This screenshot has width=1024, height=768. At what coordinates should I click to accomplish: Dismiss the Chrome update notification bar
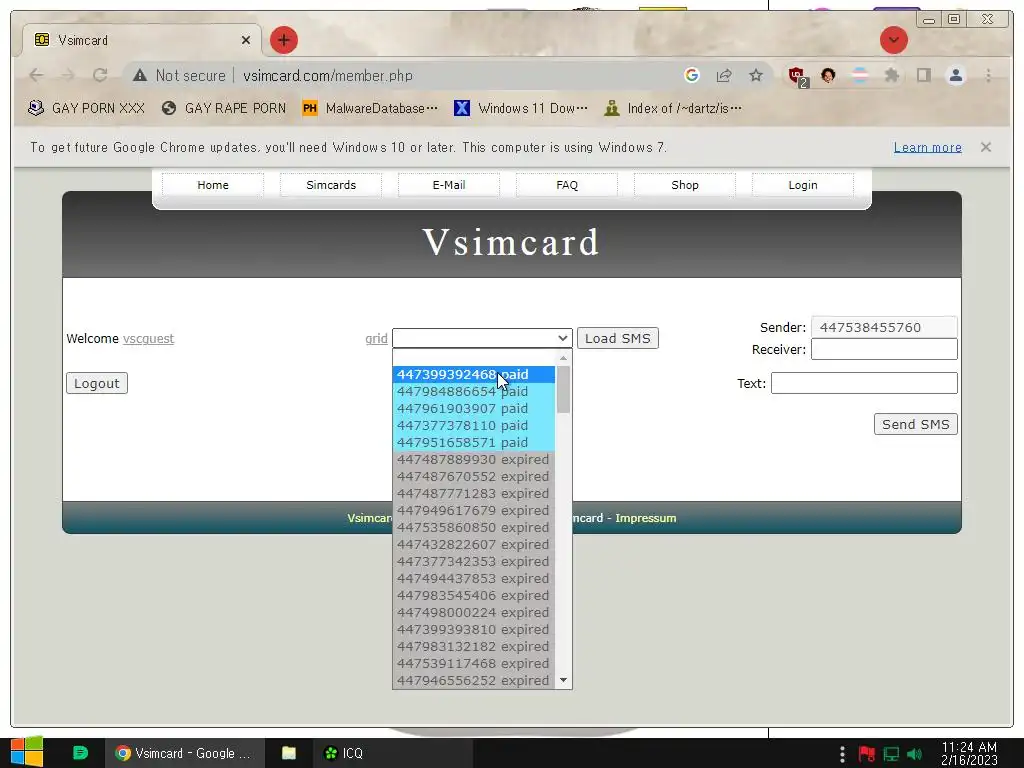985,148
